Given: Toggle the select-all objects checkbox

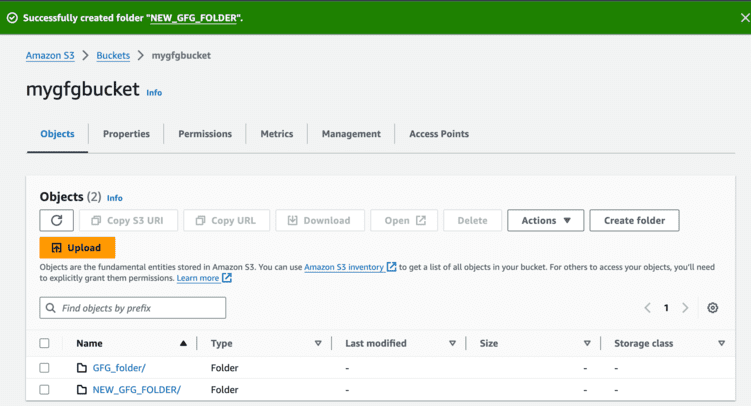Looking at the screenshot, I should coord(45,343).
